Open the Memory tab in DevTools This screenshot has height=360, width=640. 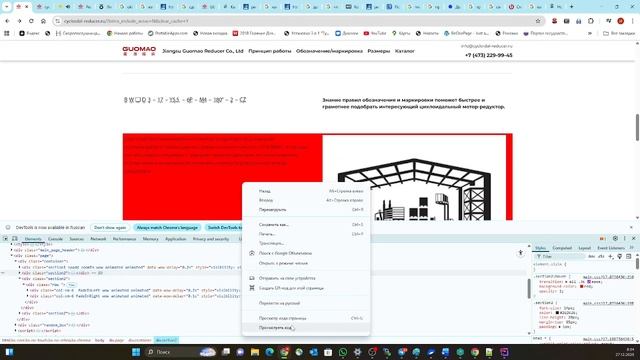(151, 239)
